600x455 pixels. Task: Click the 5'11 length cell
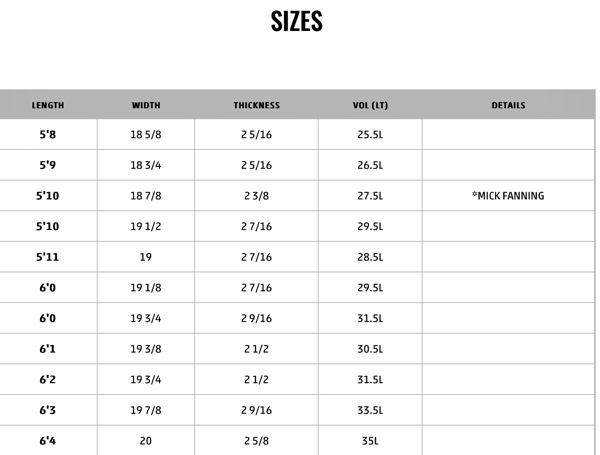(48, 257)
